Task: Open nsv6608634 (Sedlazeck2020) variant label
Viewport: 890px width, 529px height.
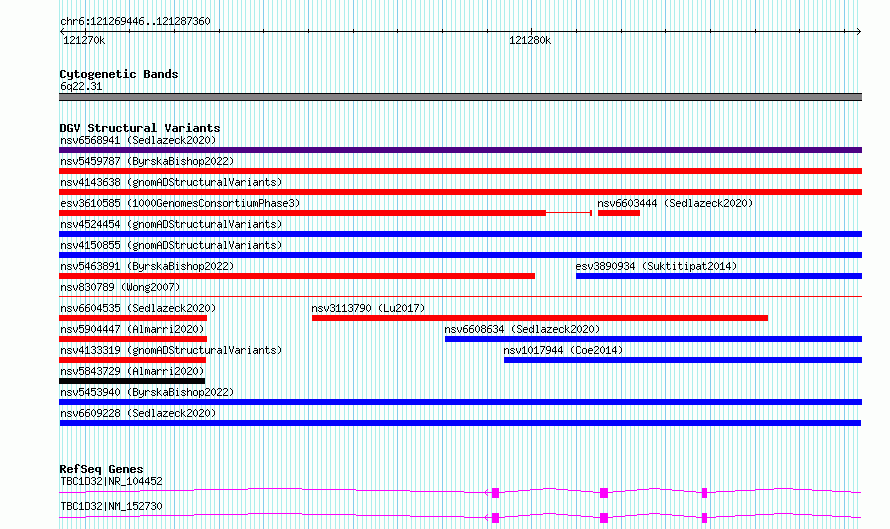Action: point(522,329)
